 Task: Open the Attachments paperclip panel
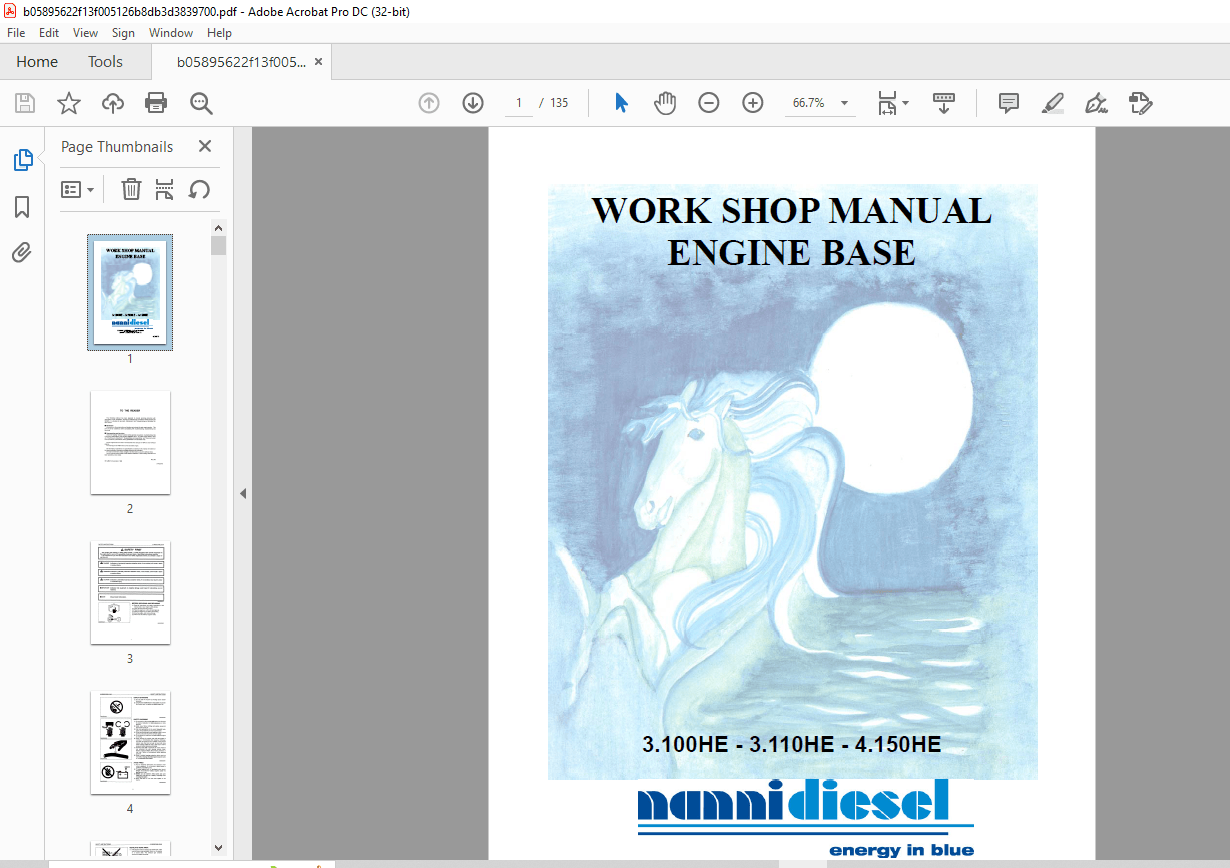tap(21, 253)
